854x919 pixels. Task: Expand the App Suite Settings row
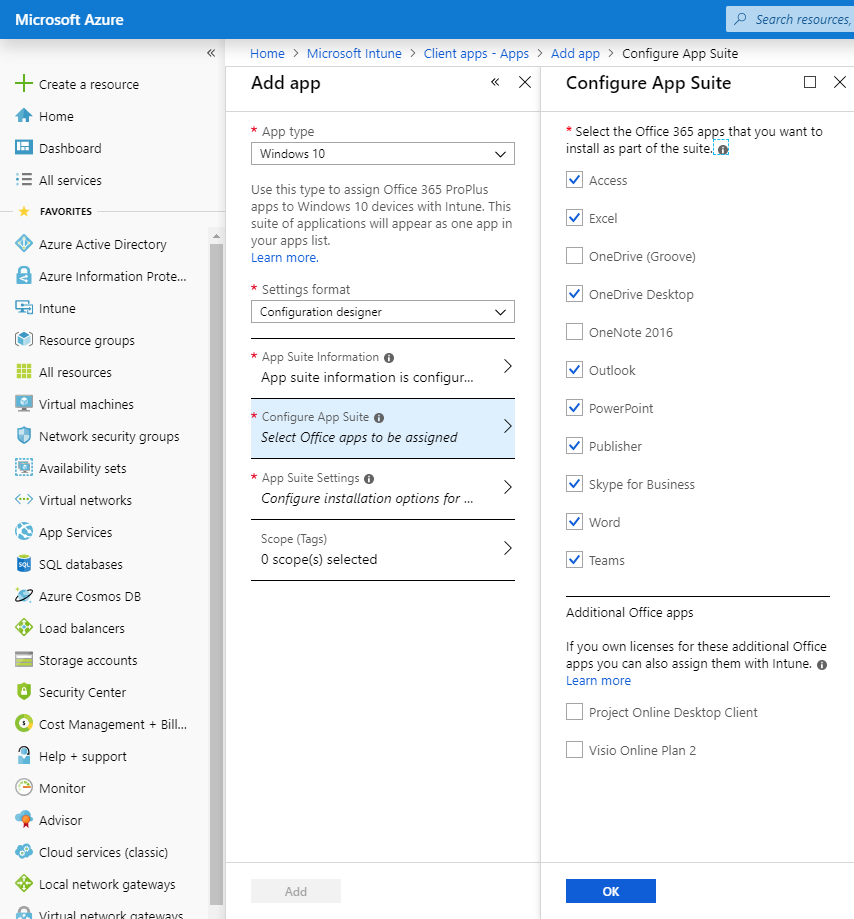click(383, 489)
